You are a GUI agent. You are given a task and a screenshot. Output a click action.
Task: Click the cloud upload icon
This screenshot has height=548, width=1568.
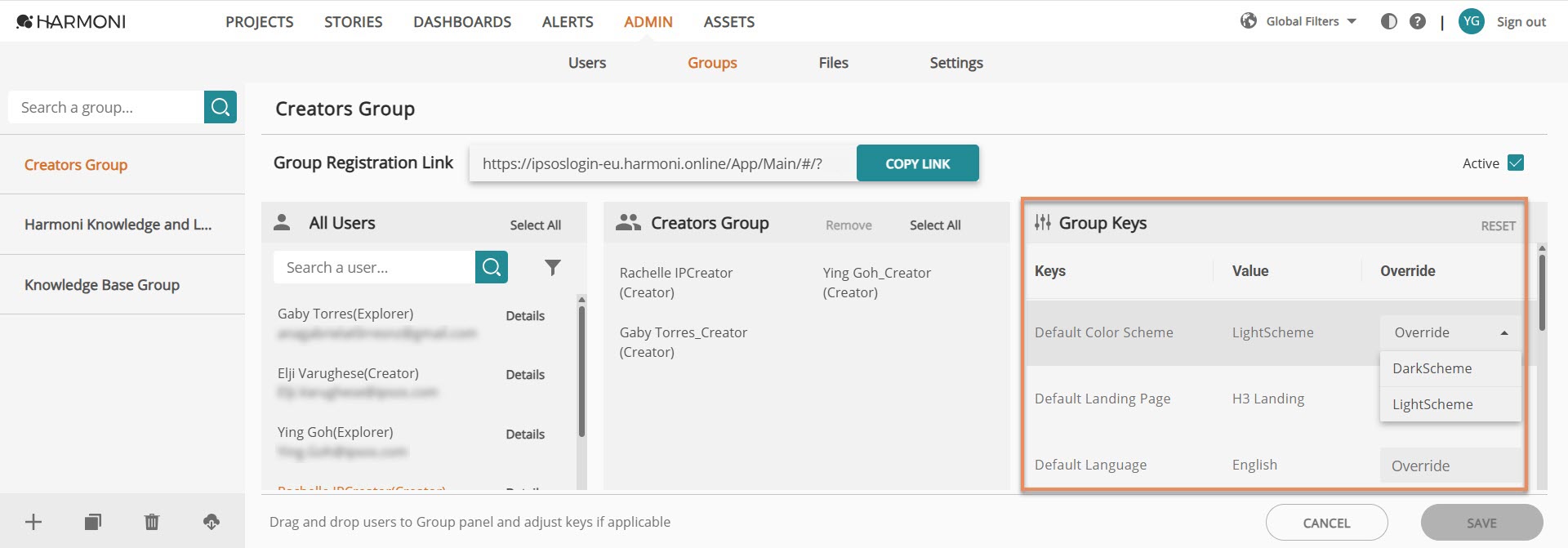click(212, 522)
